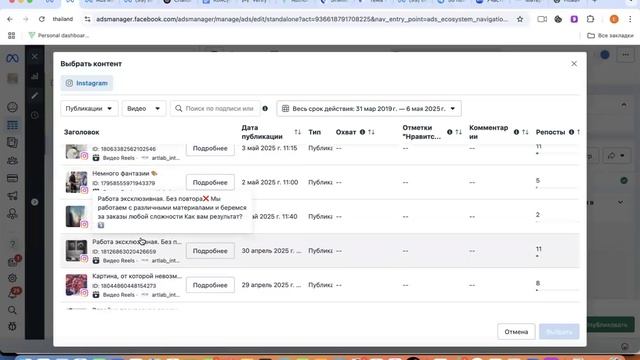The image size is (640, 360).
Task: Select the pencil edit icon in the sidebar
Action: coord(35,96)
